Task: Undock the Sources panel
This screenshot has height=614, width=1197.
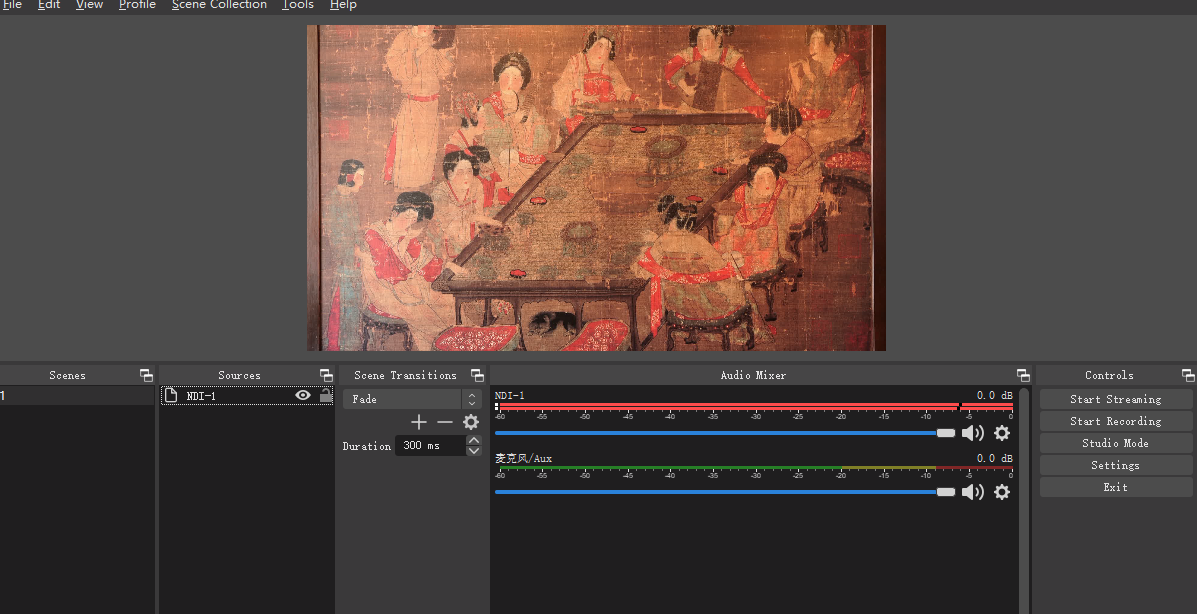Action: [326, 375]
